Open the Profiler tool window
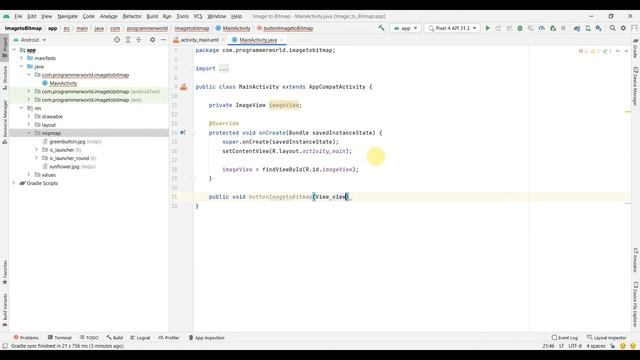The image size is (640, 360). pos(169,338)
